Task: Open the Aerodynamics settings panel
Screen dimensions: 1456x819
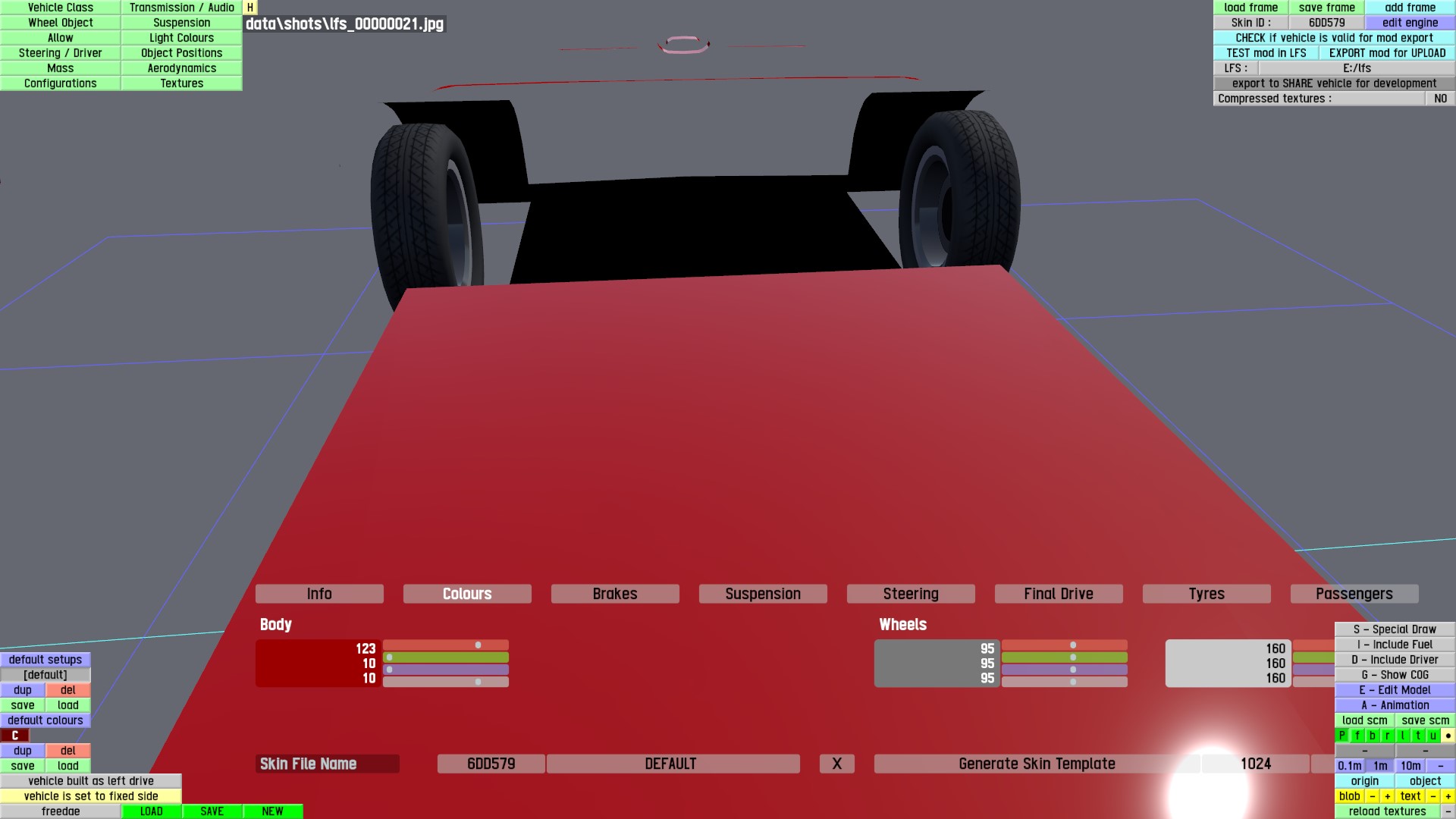Action: click(x=181, y=68)
